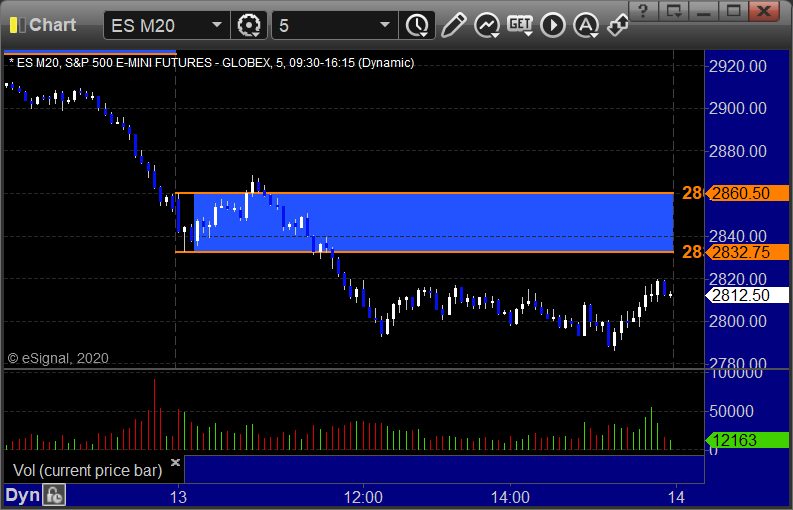
Task: Open the GET advanced studies menu
Action: coord(520,25)
